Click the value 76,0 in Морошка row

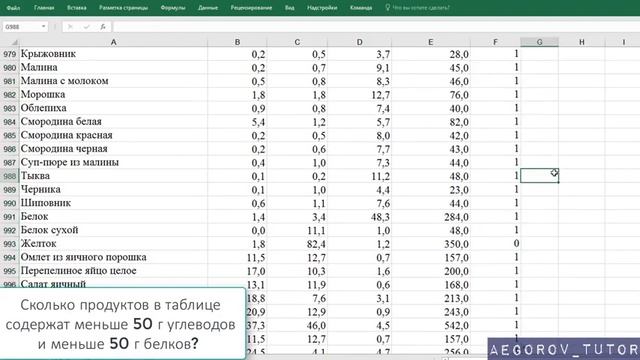pyautogui.click(x=459, y=95)
